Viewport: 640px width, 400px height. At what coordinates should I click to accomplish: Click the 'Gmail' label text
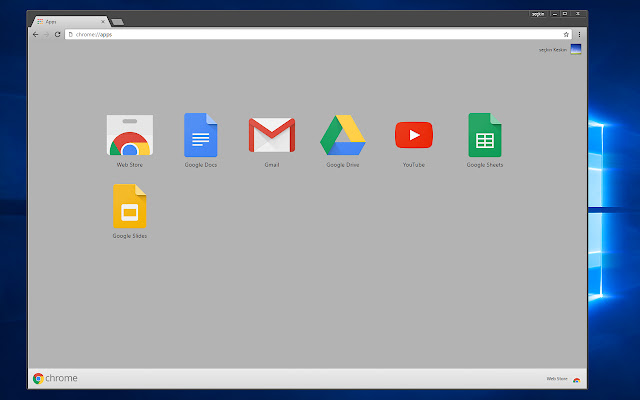[x=272, y=165]
